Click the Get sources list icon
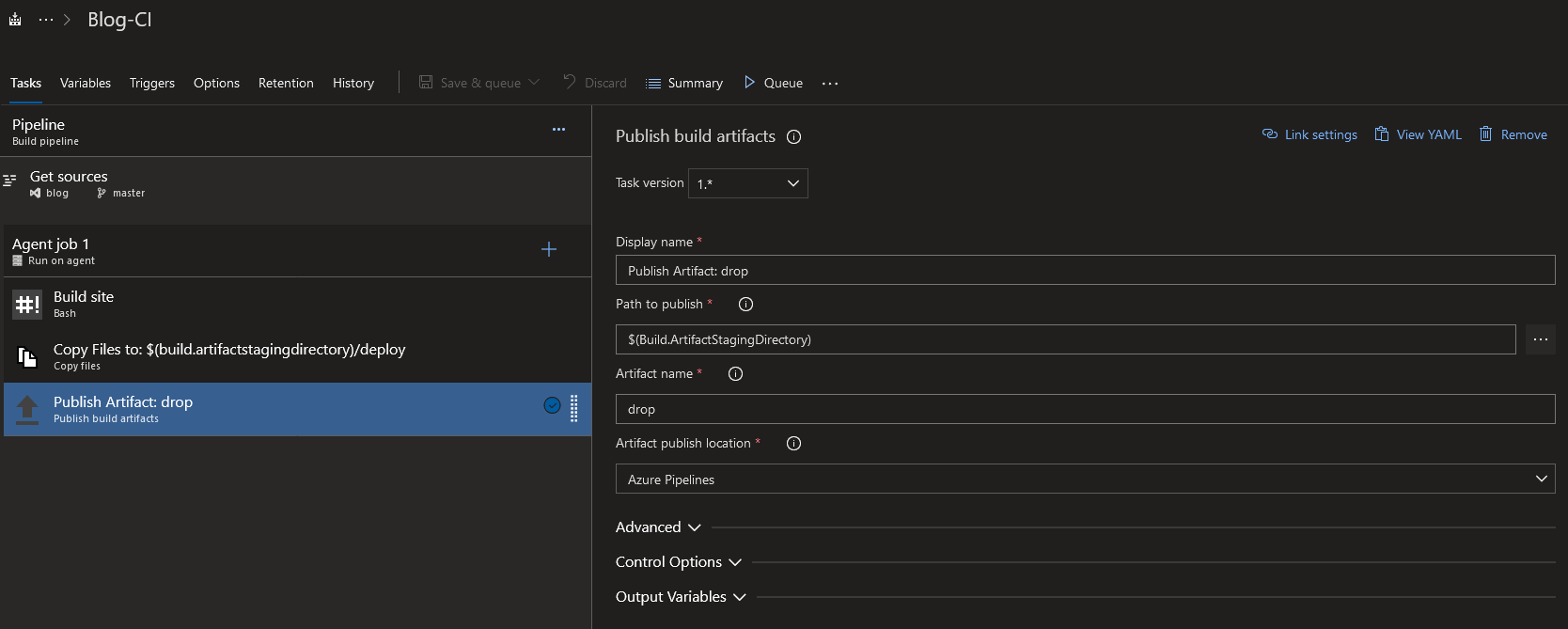The width and height of the screenshot is (1568, 629). 10,180
